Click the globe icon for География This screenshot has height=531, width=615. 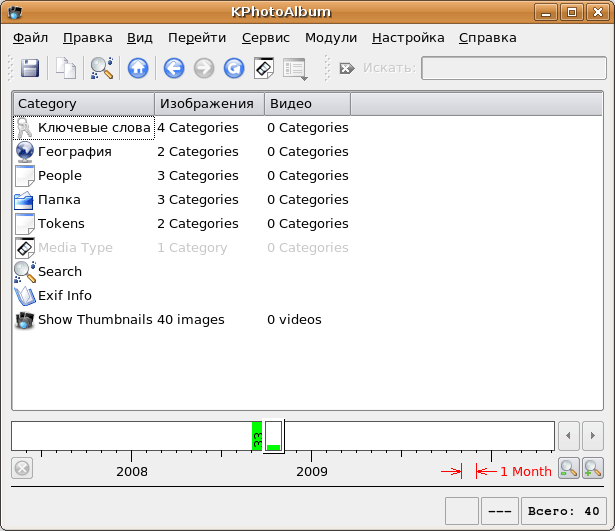tap(25, 152)
